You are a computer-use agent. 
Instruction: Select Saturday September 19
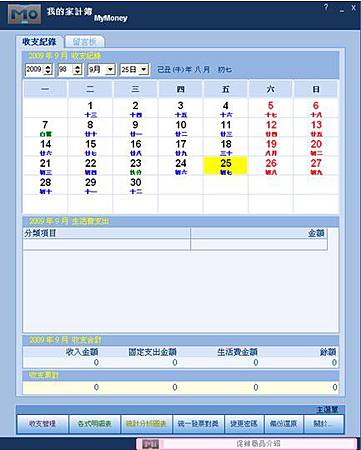[271, 147]
